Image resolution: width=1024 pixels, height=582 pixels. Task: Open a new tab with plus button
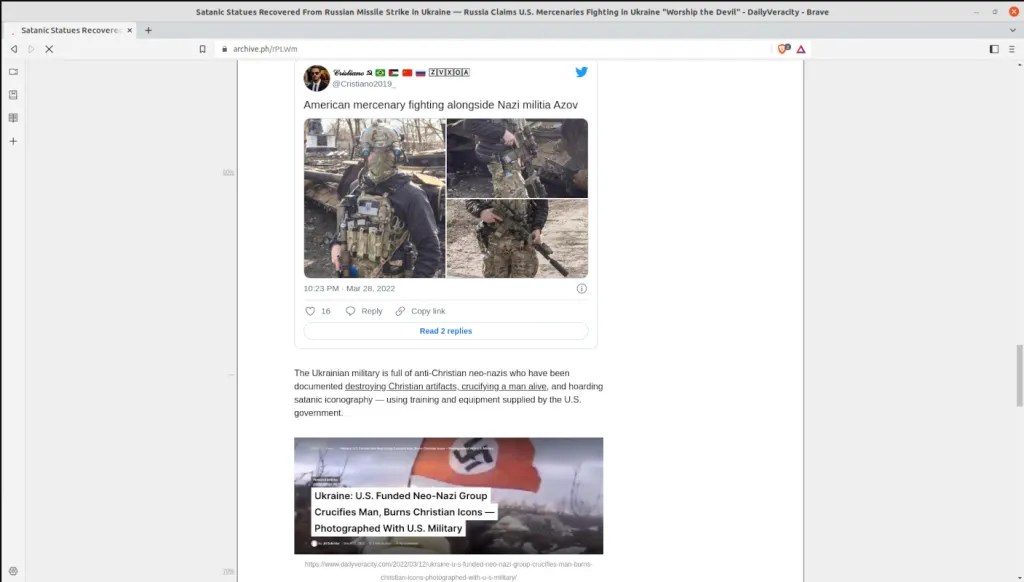point(148,30)
